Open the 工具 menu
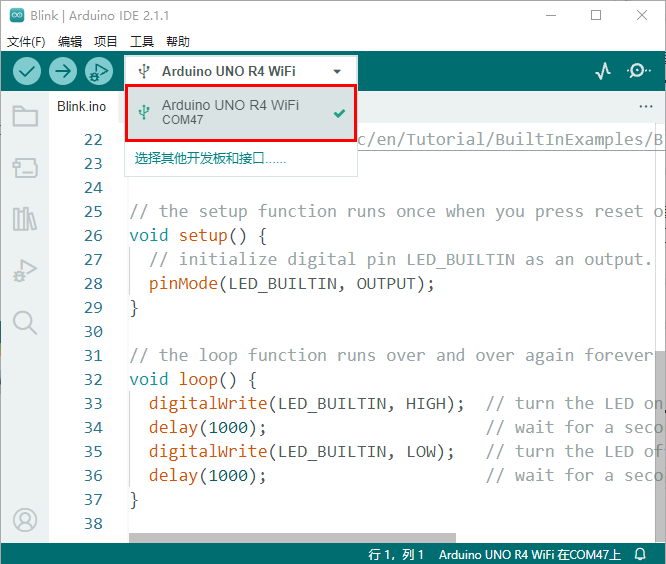Image resolution: width=666 pixels, height=564 pixels. click(142, 42)
